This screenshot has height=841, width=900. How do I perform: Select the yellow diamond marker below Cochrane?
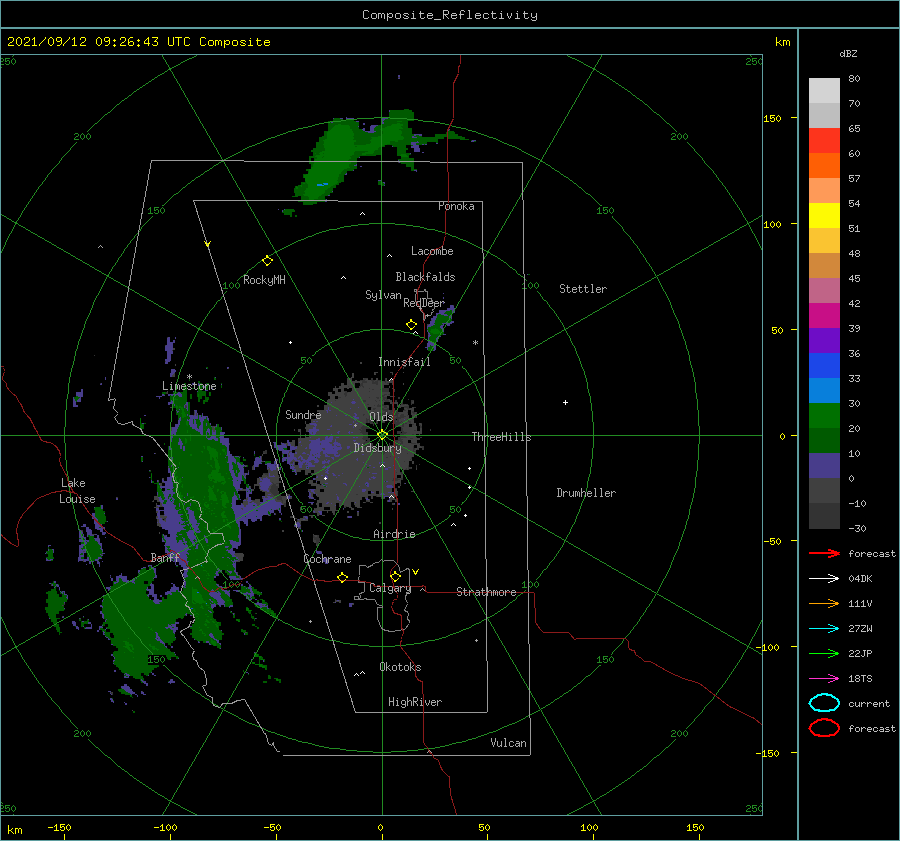click(x=342, y=577)
